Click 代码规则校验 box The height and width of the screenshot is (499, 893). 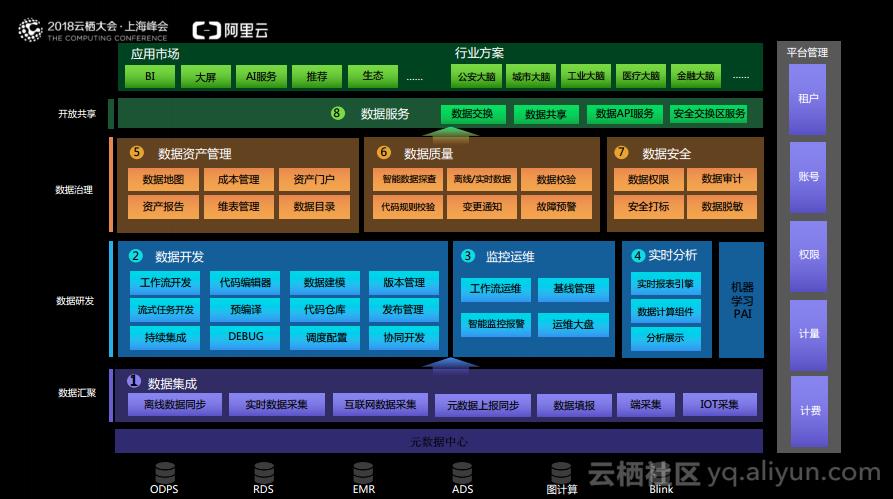tap(408, 207)
